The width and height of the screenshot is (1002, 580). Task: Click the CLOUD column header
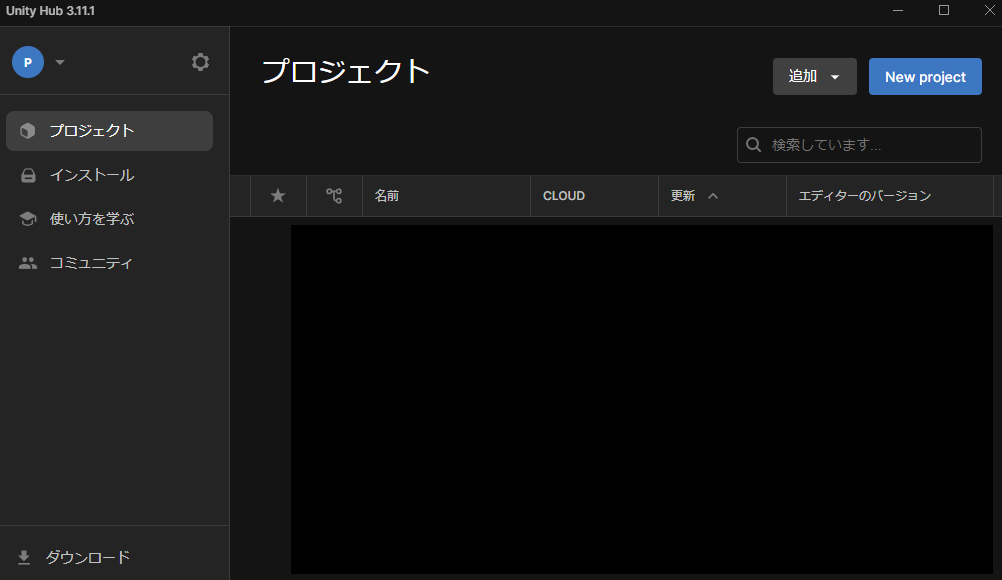point(563,195)
